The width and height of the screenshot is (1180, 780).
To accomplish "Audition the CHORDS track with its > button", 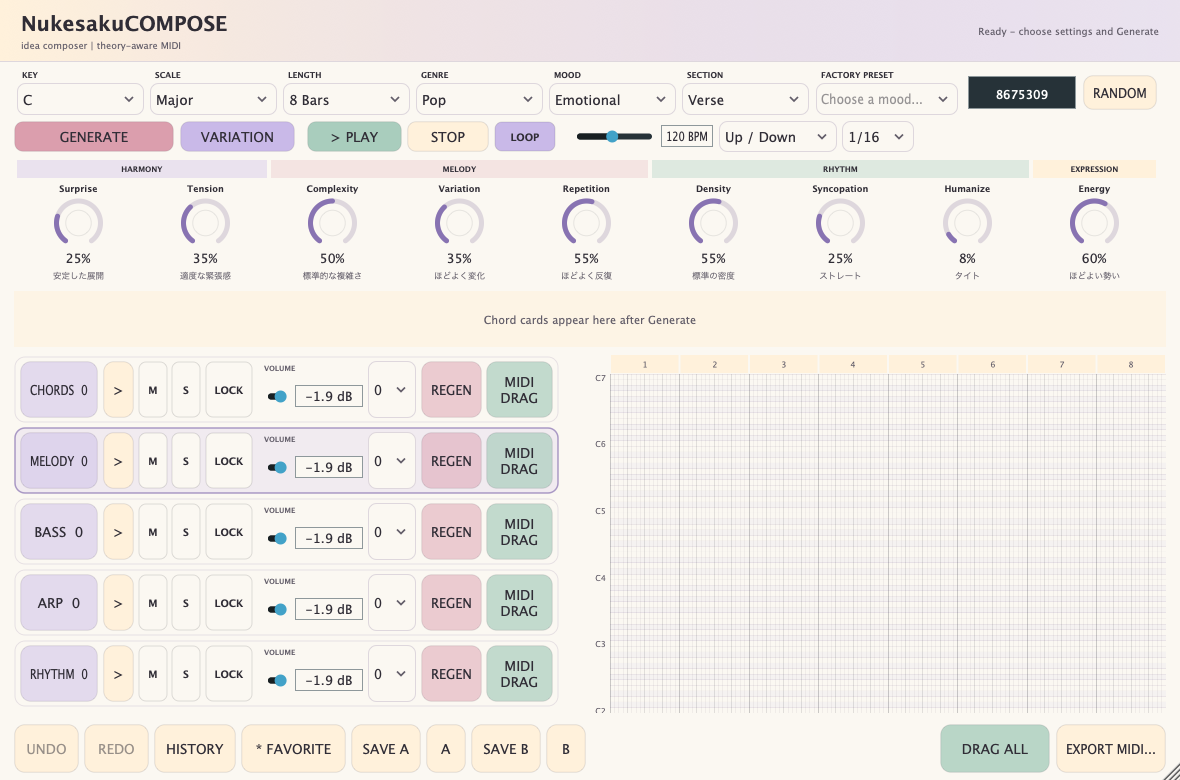I will (x=118, y=390).
